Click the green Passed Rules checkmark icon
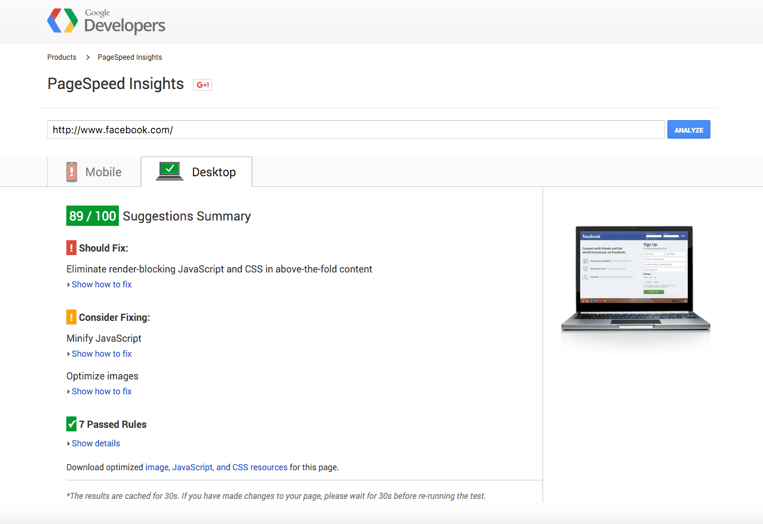Viewport: 763px width, 524px height. click(x=71, y=424)
